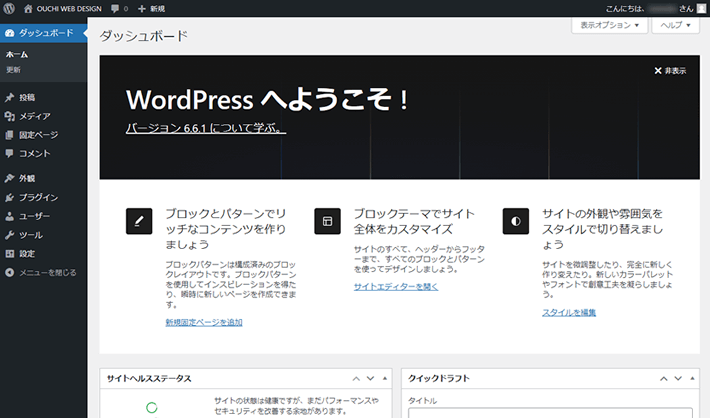Open the 設定 menu label
The width and height of the screenshot is (710, 418).
[27, 254]
